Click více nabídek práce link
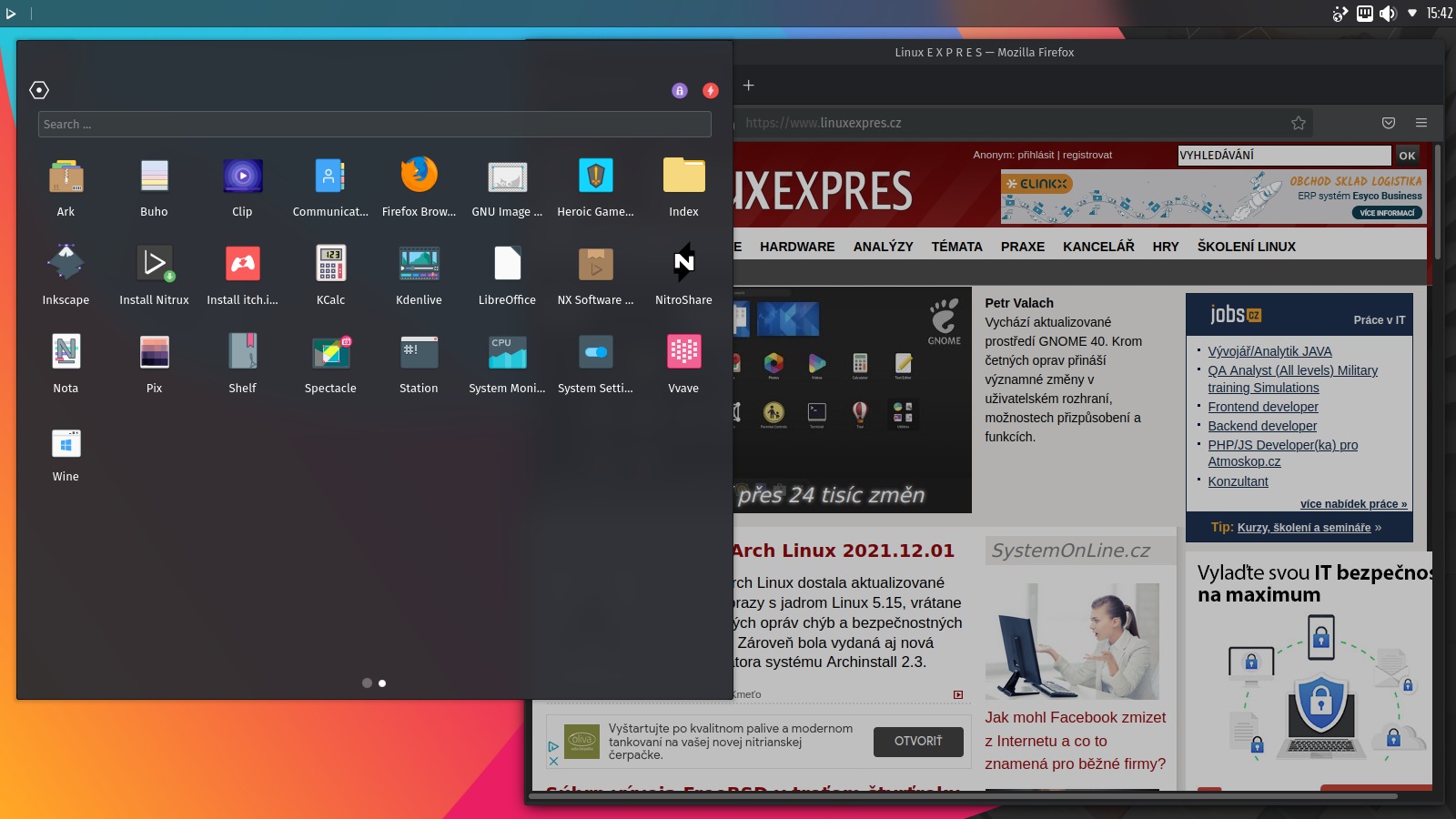 1353,504
